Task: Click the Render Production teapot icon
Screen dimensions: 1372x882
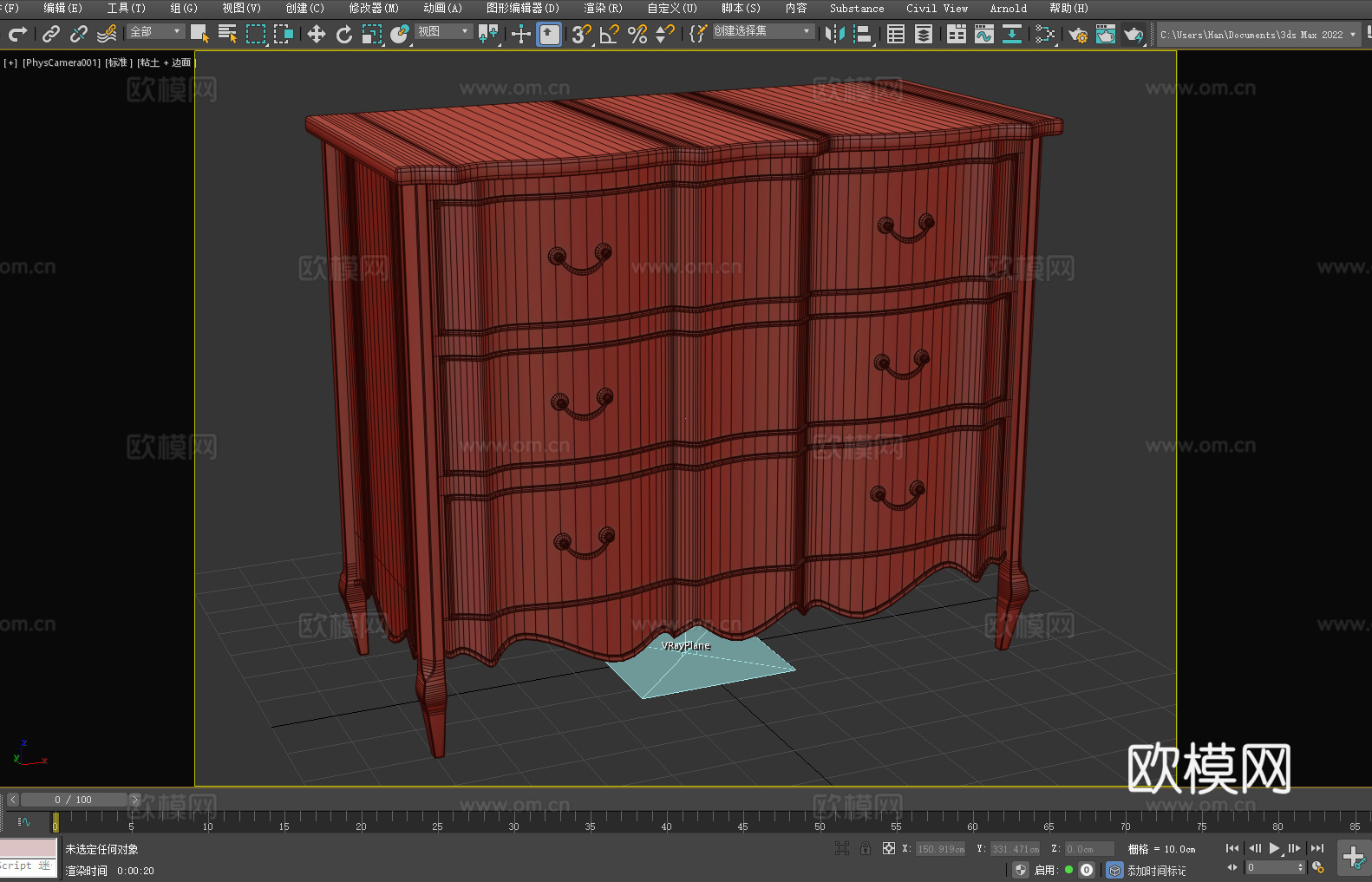Action: point(1134,34)
